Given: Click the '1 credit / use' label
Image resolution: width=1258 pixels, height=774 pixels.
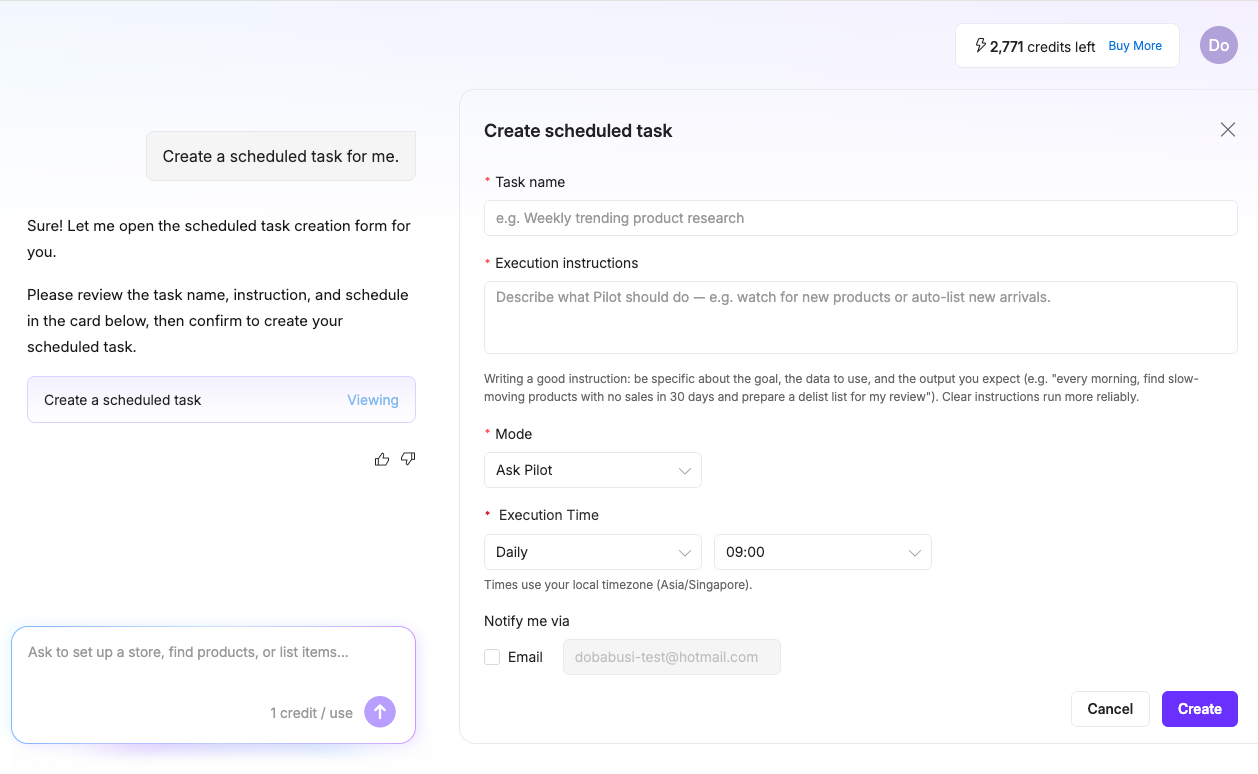Looking at the screenshot, I should (x=312, y=713).
